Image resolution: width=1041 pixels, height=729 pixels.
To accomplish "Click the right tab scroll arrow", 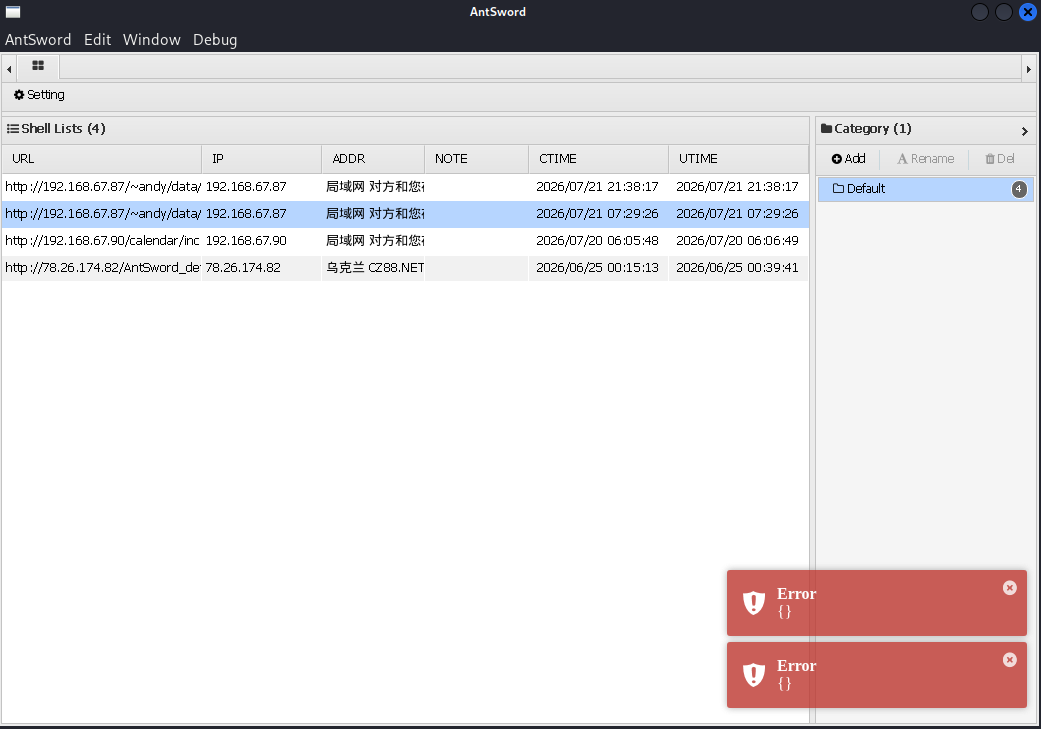I will pos(1028,69).
